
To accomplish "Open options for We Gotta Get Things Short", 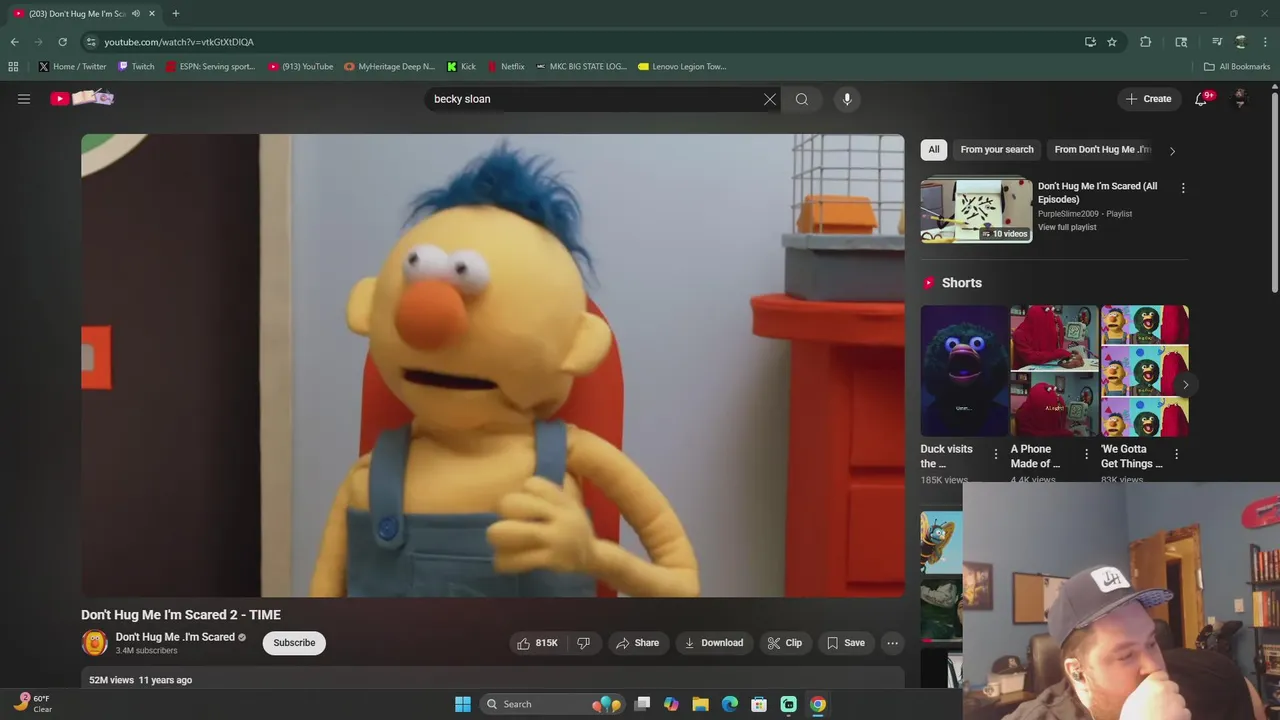I will [1176, 454].
